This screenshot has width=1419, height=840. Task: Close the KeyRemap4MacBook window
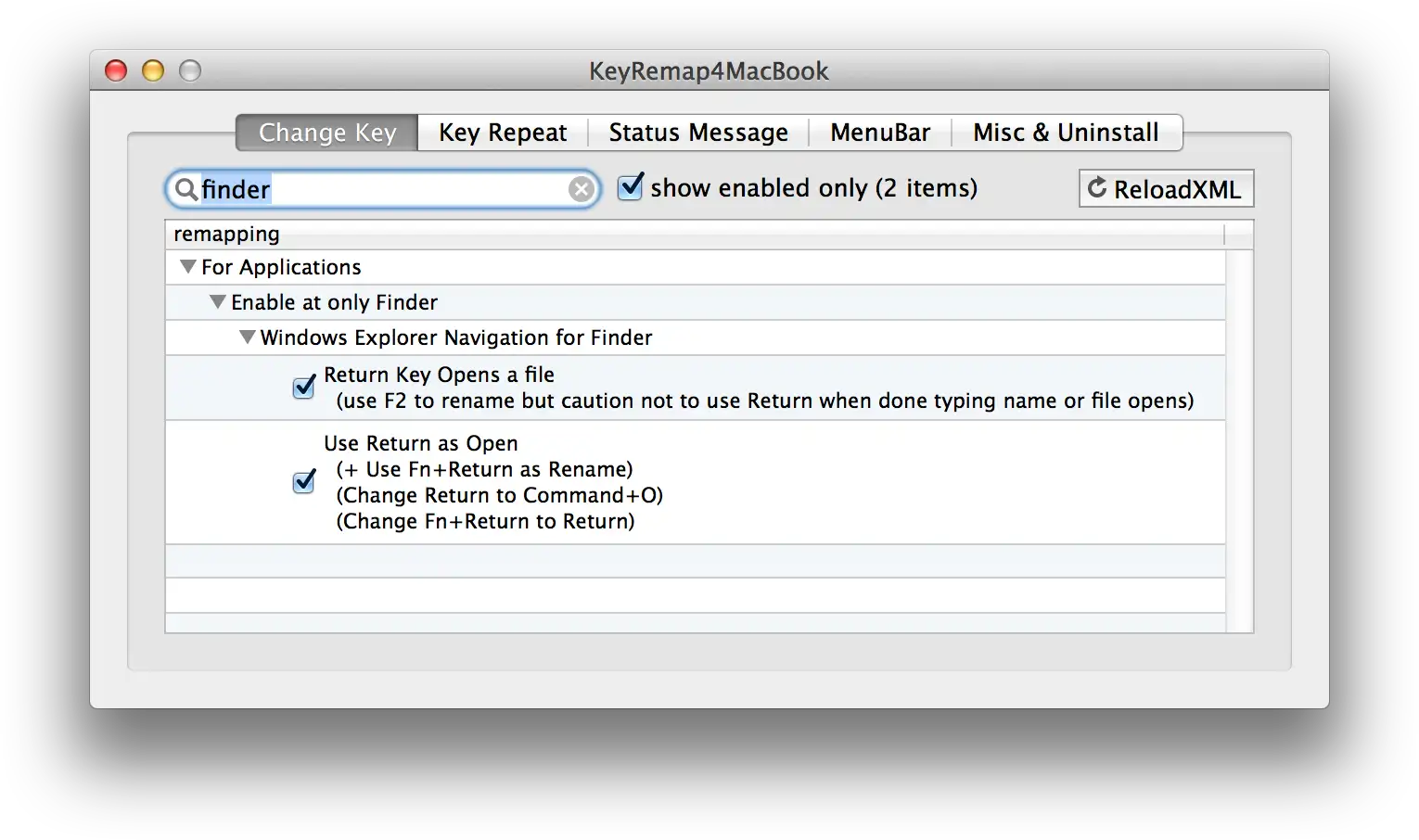[116, 70]
